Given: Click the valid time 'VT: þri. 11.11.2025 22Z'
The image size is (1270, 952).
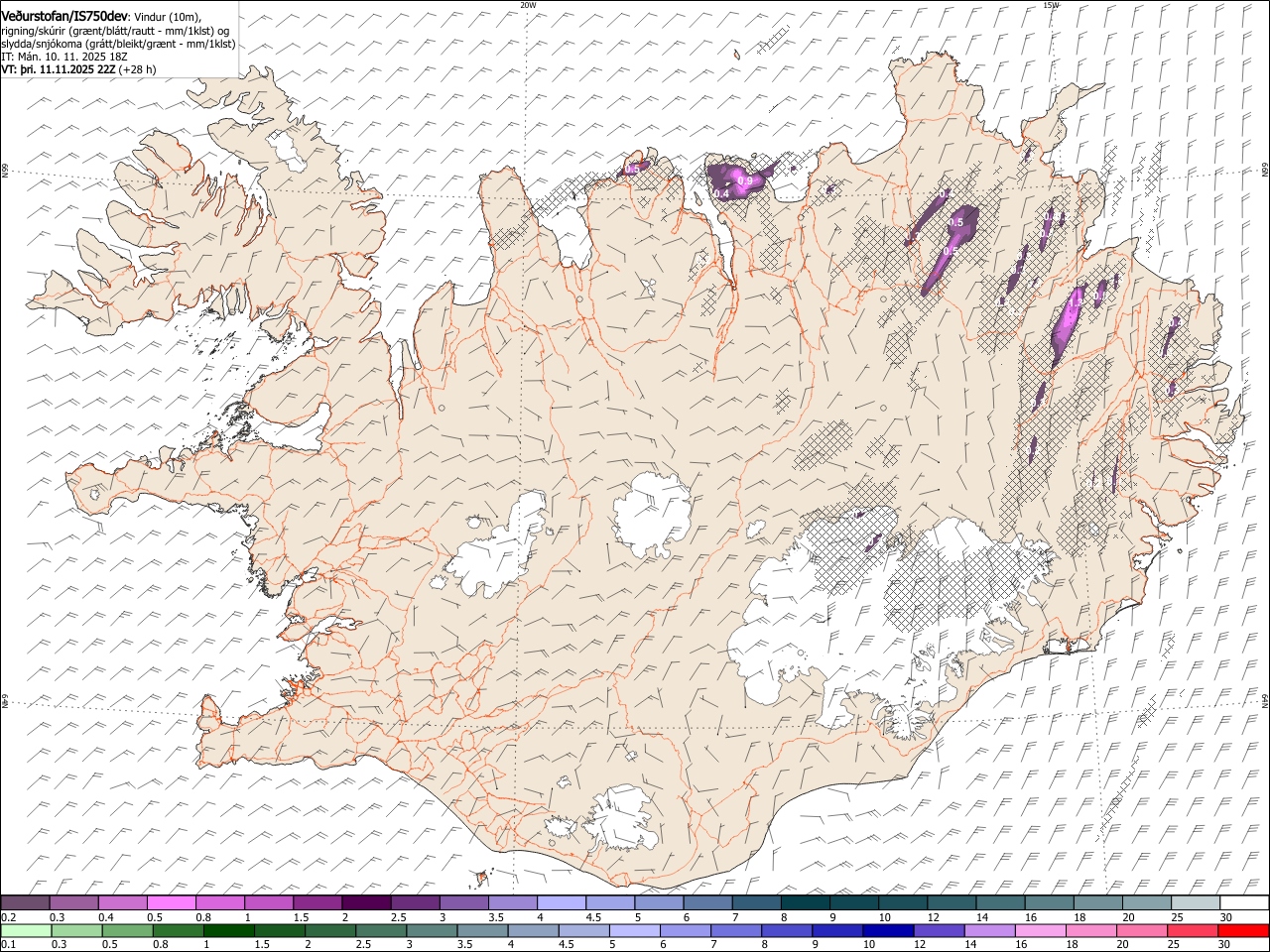Looking at the screenshot, I should pos(59,69).
